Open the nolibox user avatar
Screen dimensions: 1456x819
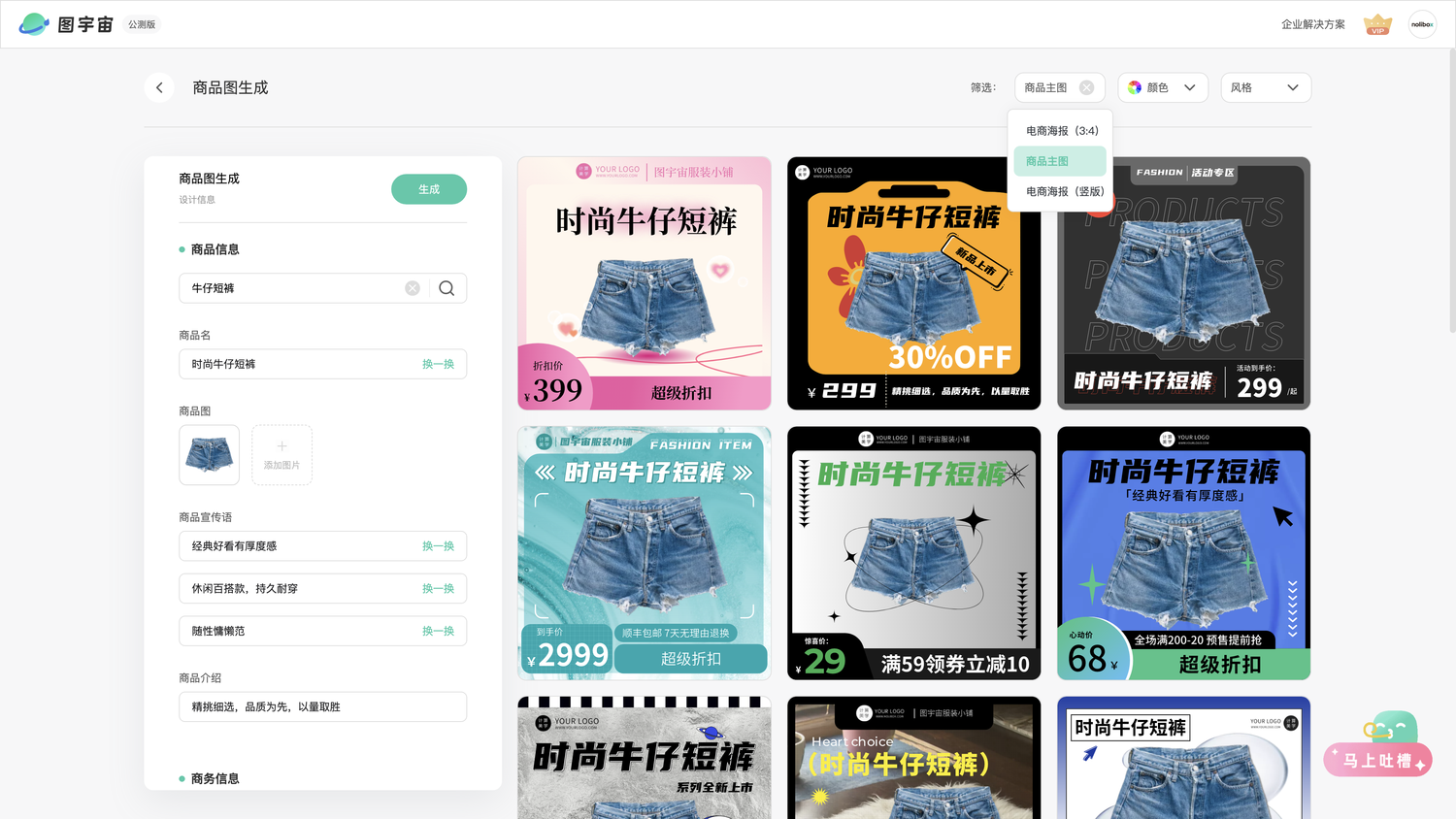pyautogui.click(x=1422, y=24)
